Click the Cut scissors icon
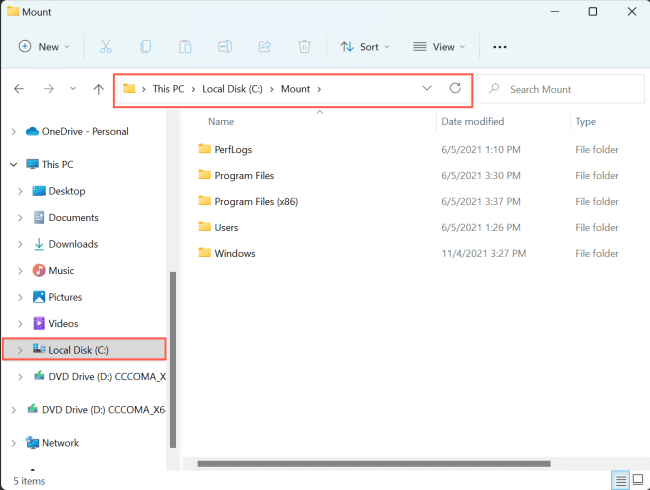The height and width of the screenshot is (490, 650). click(x=105, y=47)
